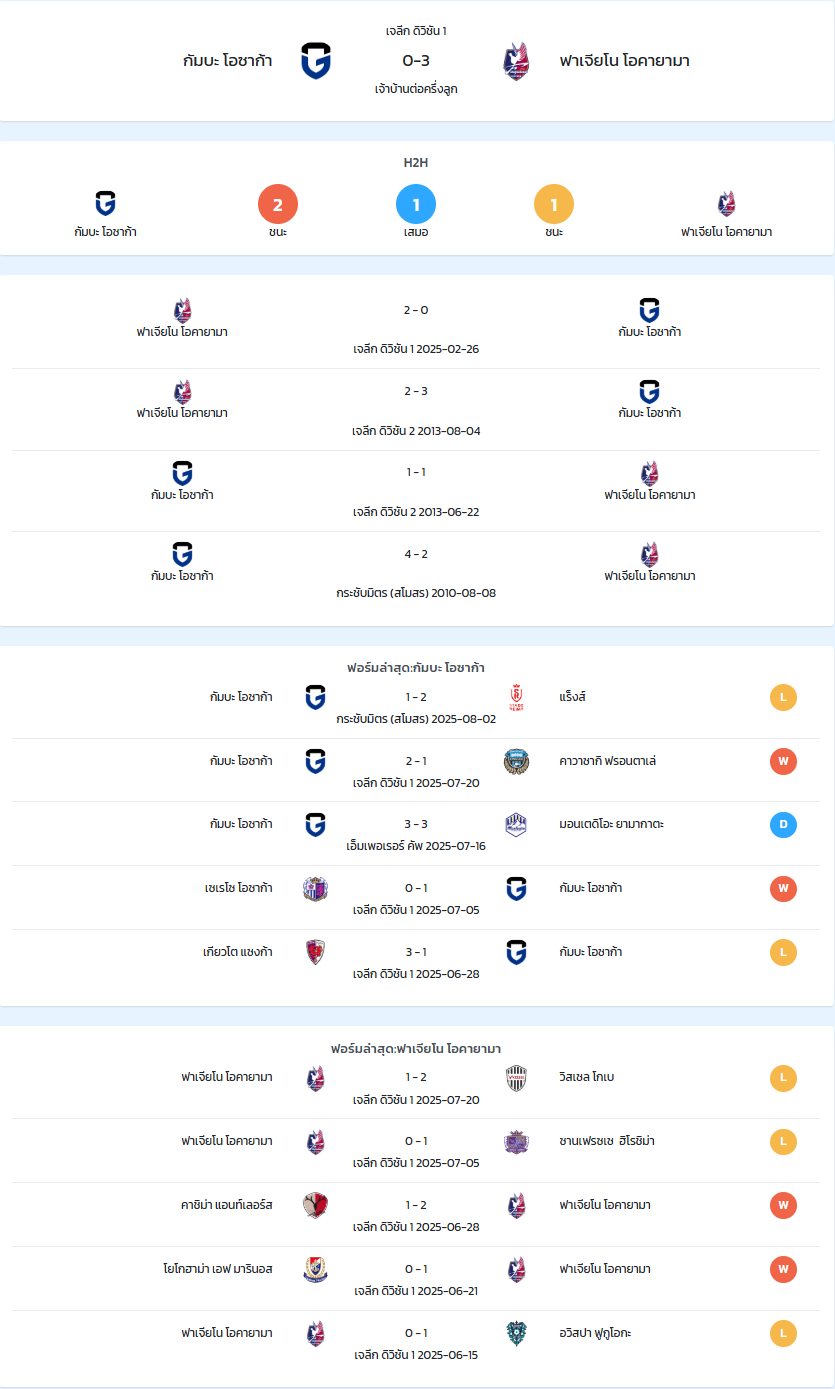835x1389 pixels.
Task: Open the Cerezo Osaka team crest
Action: click(316, 888)
